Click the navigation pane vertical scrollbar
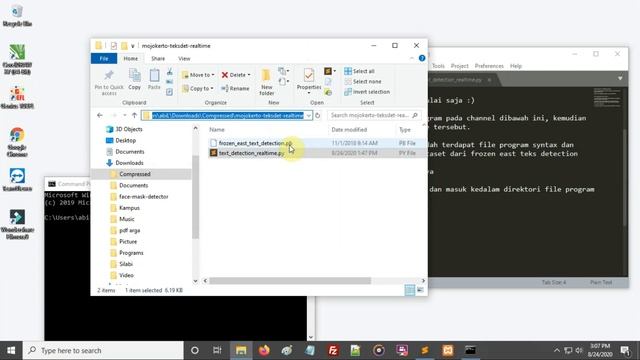 tap(196, 197)
